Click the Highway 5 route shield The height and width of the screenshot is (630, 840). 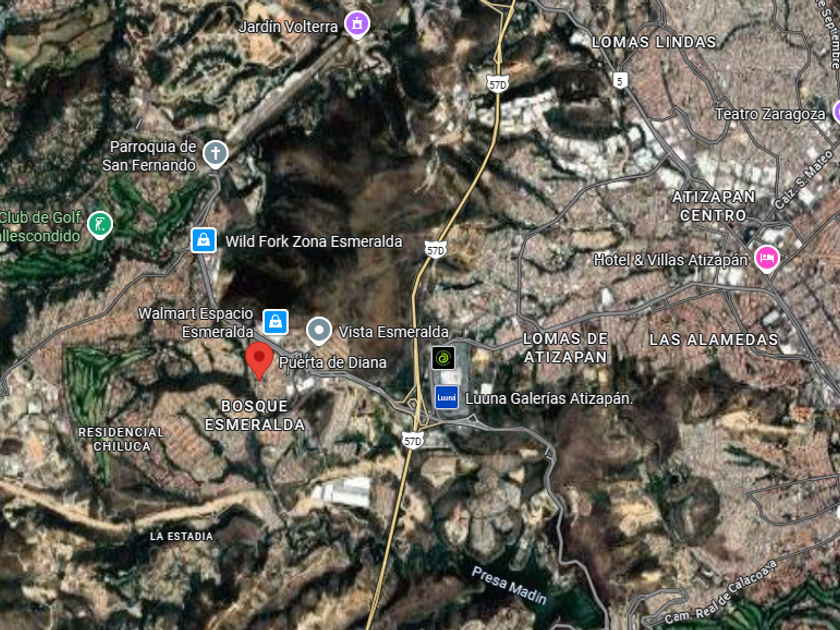point(620,81)
